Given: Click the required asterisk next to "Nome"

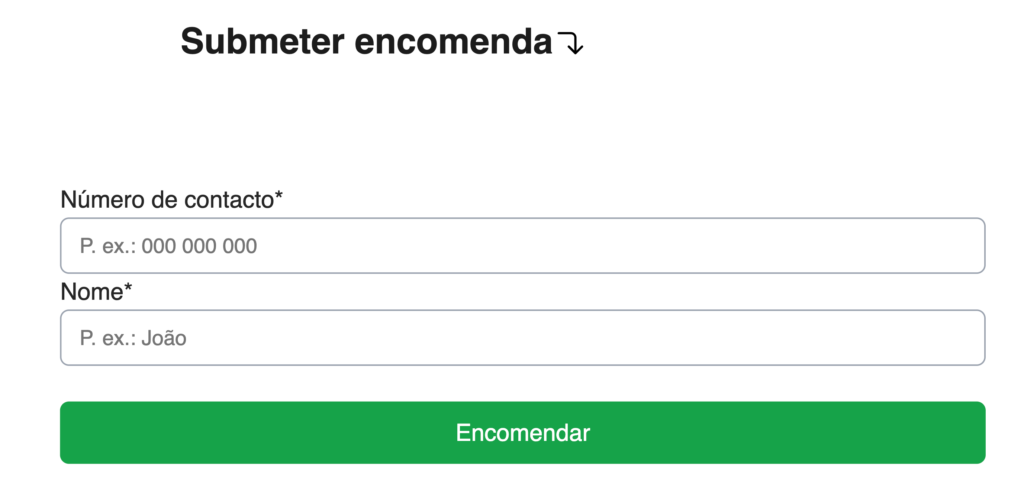Looking at the screenshot, I should (128, 290).
